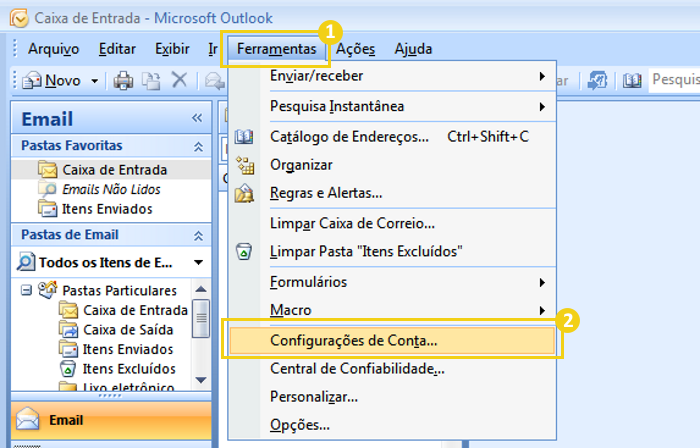Select the Itens Excluídos folder

click(129, 369)
